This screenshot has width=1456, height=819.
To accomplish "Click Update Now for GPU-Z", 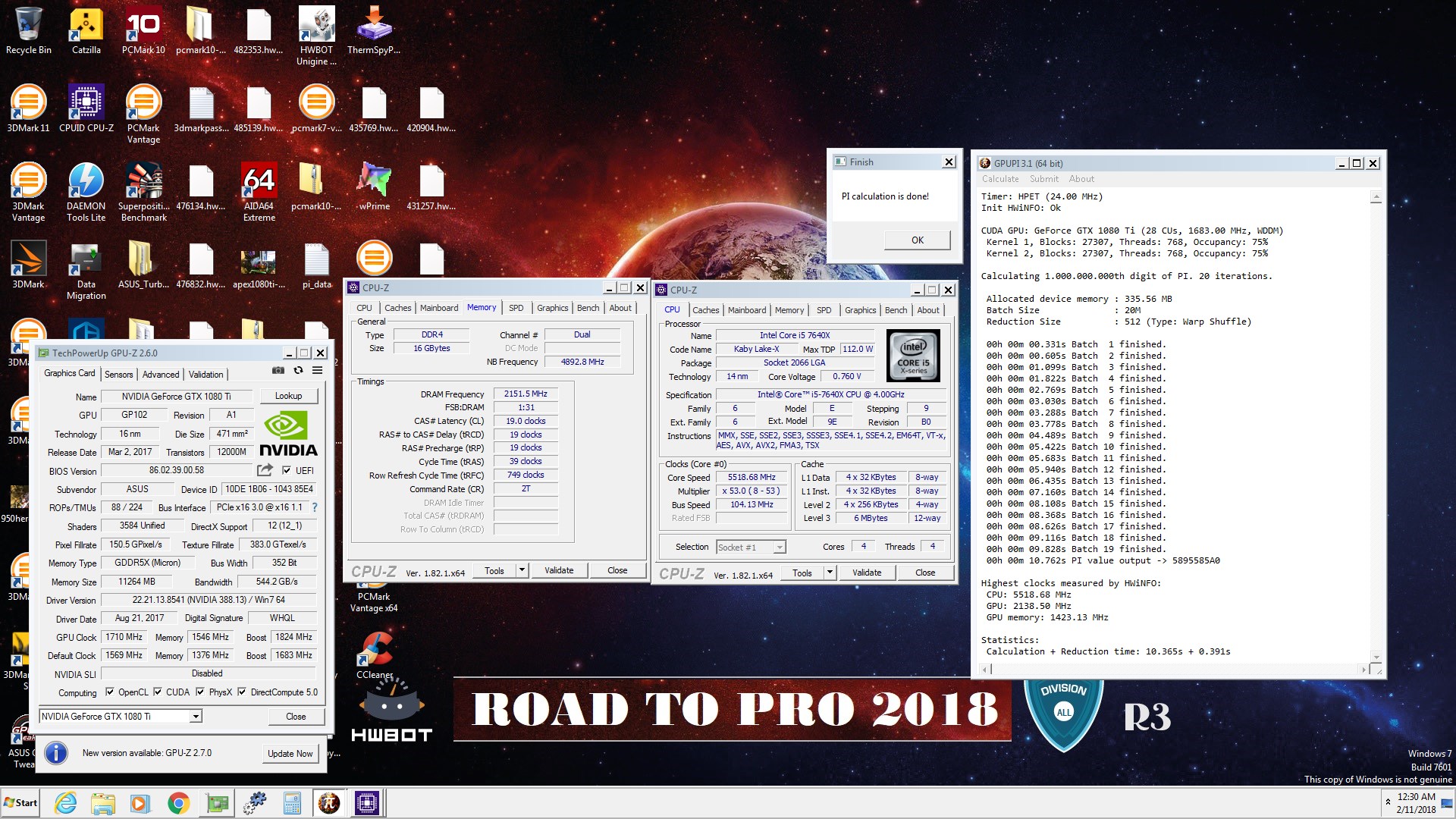I will (x=290, y=753).
